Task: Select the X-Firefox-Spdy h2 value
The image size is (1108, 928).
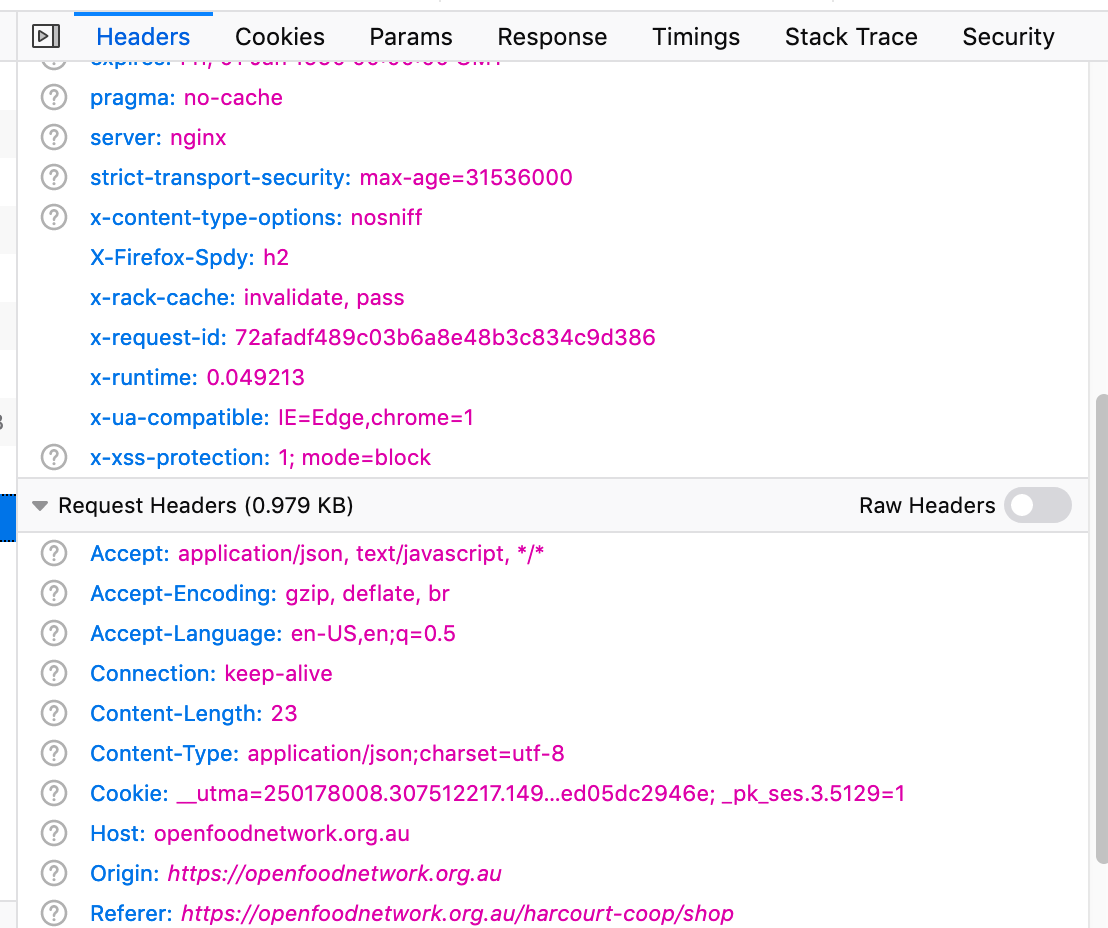Action: tap(276, 258)
